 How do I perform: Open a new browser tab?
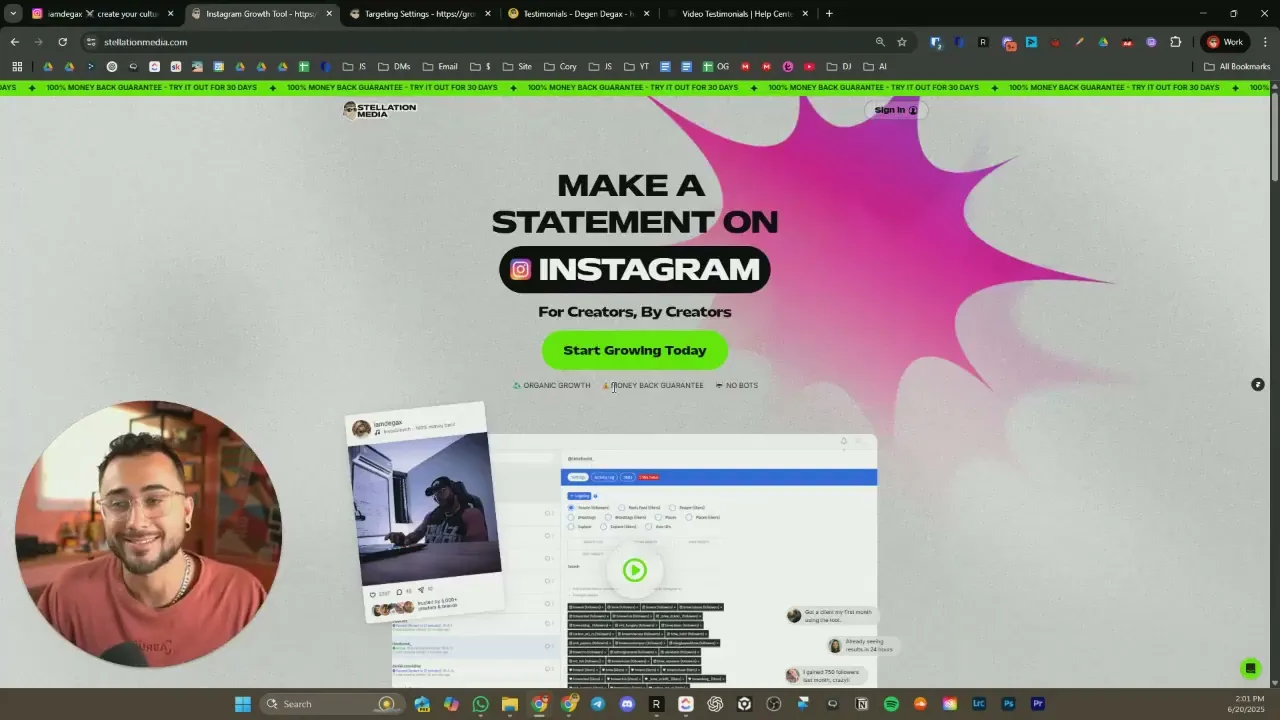tap(829, 14)
